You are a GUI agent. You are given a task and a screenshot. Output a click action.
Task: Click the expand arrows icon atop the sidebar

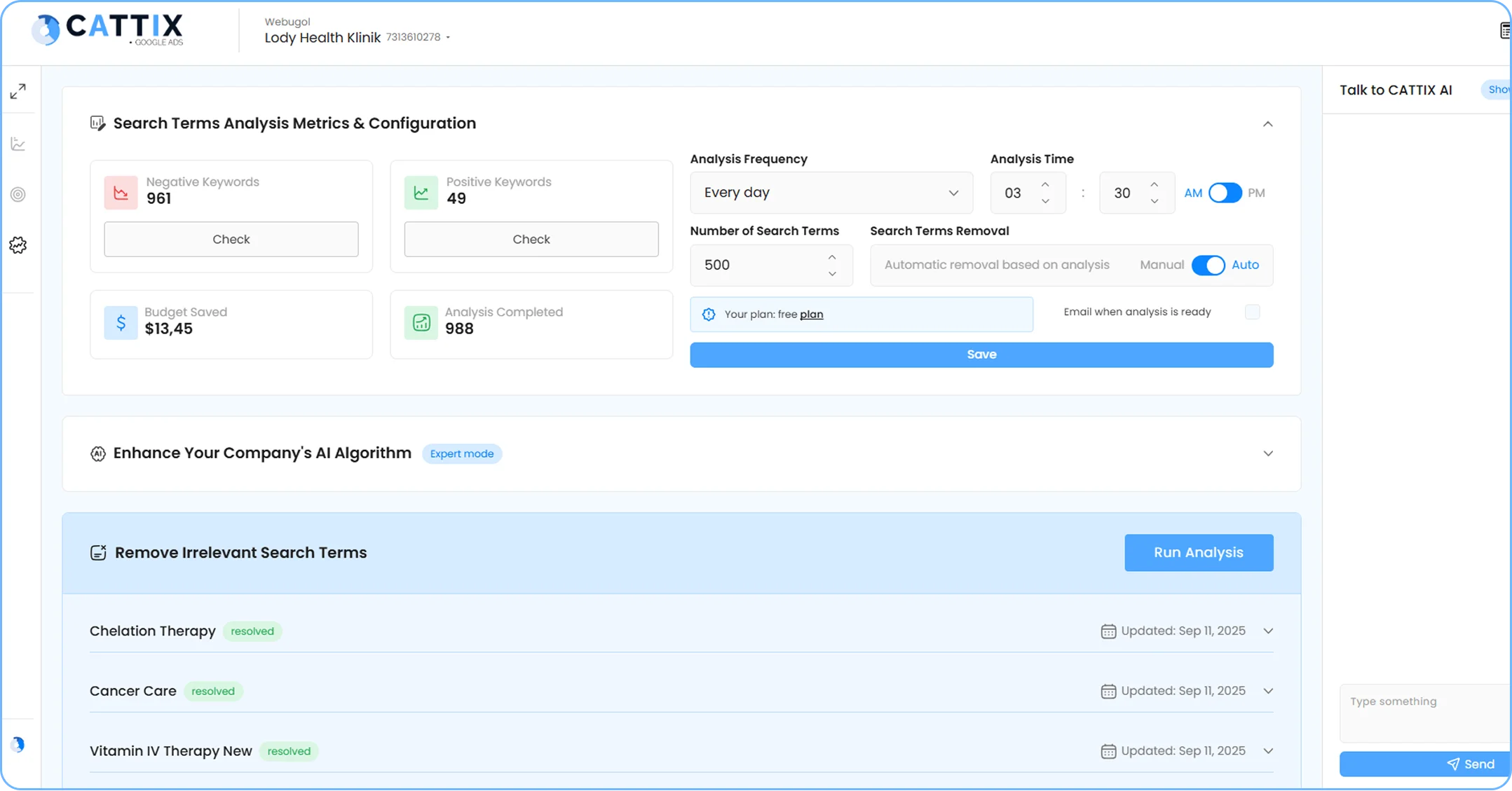coord(19,91)
